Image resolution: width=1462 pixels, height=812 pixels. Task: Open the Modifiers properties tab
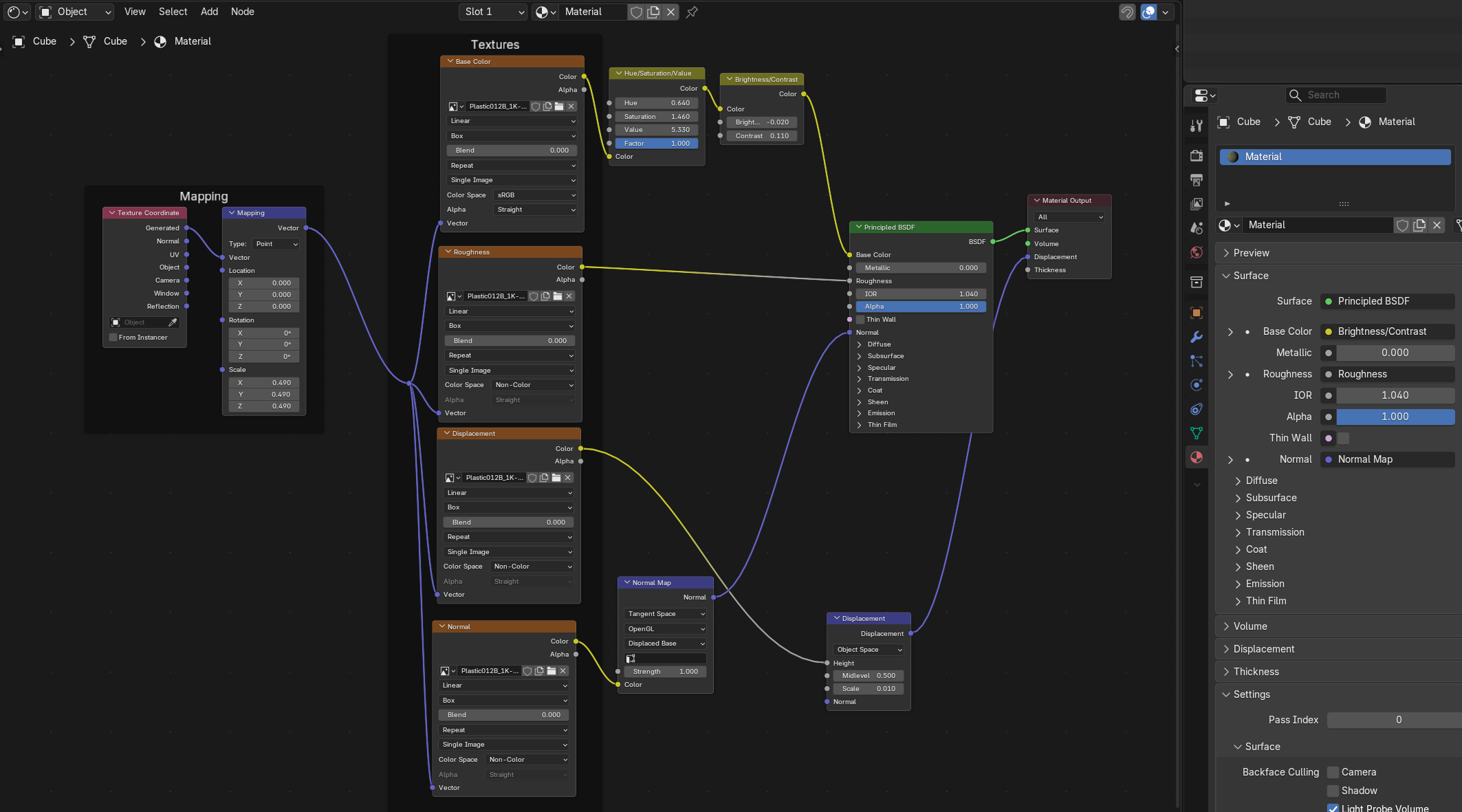(1197, 337)
